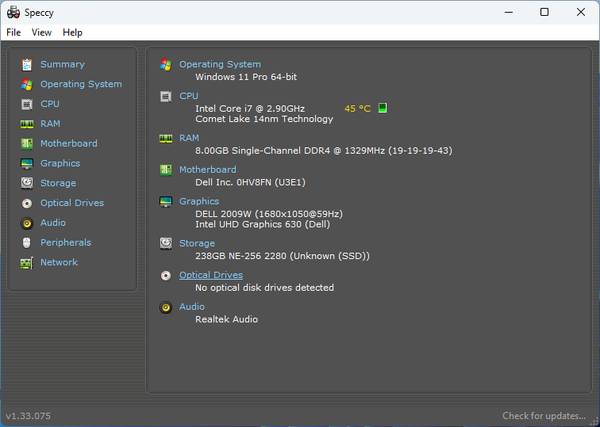The width and height of the screenshot is (600, 427).
Task: Click Check for updates link
Action: click(x=544, y=416)
